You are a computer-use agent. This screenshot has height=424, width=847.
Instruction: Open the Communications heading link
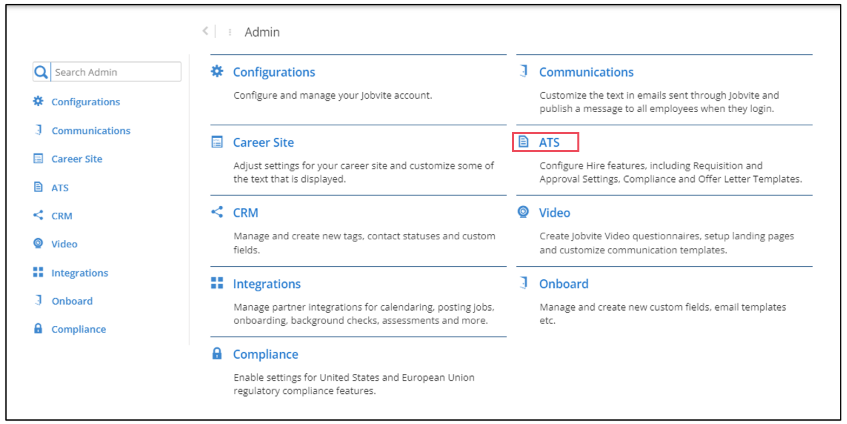[585, 72]
